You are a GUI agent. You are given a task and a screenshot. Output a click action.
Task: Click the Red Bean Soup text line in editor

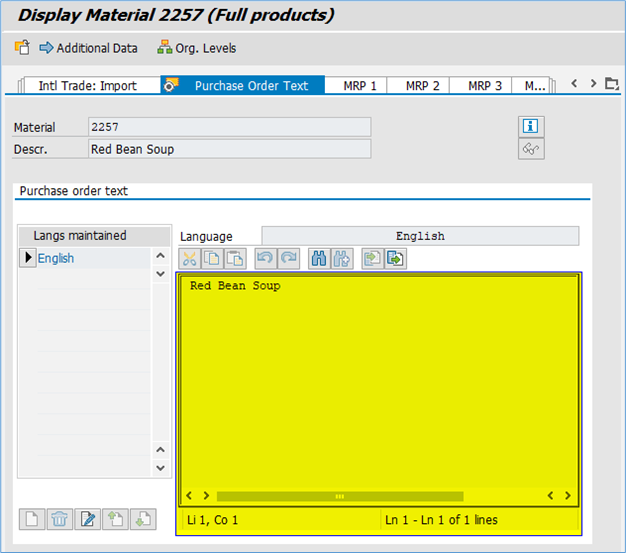[235, 286]
